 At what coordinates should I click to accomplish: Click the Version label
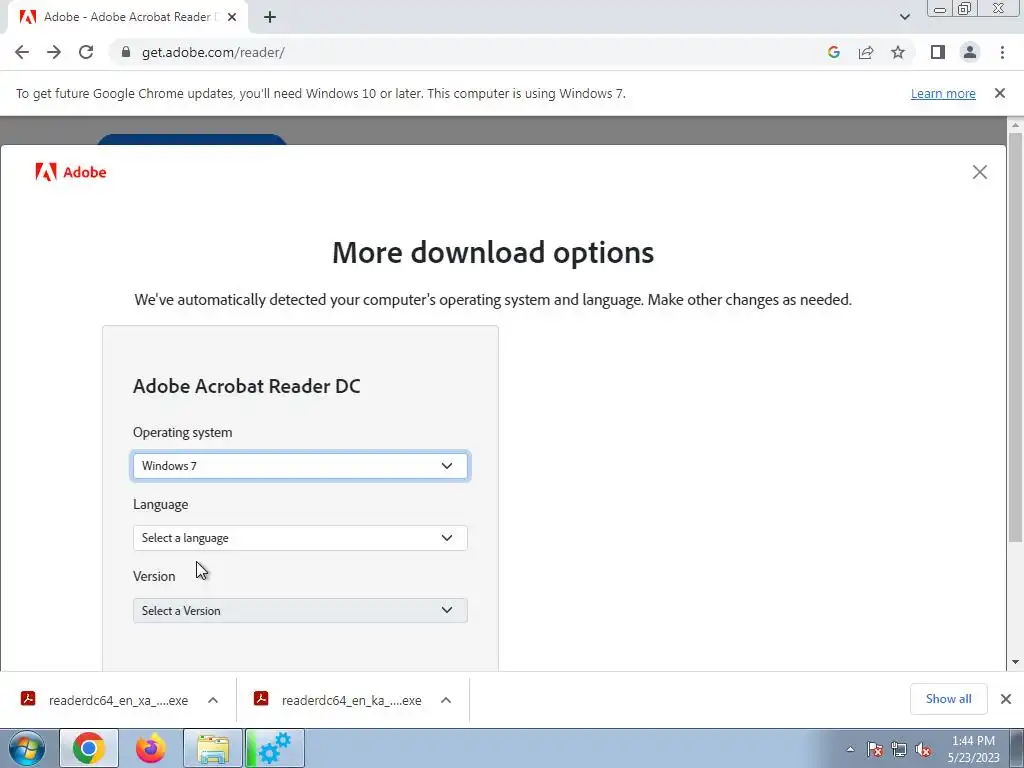coord(154,576)
